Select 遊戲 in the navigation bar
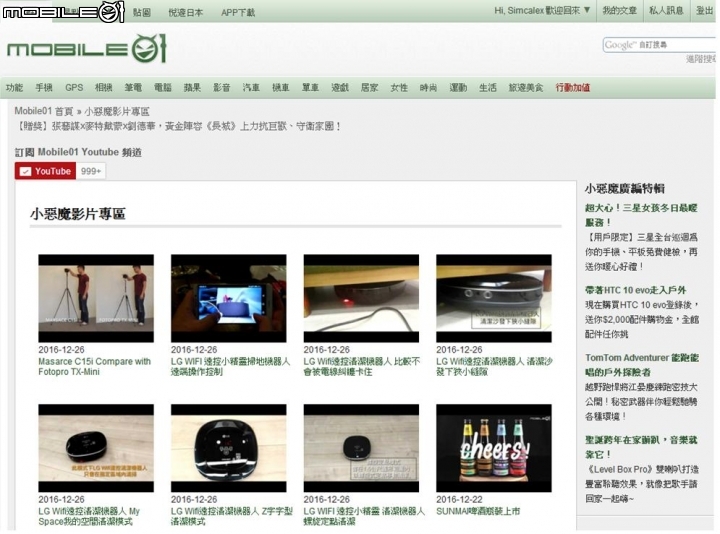The image size is (720, 534). pyautogui.click(x=340, y=87)
